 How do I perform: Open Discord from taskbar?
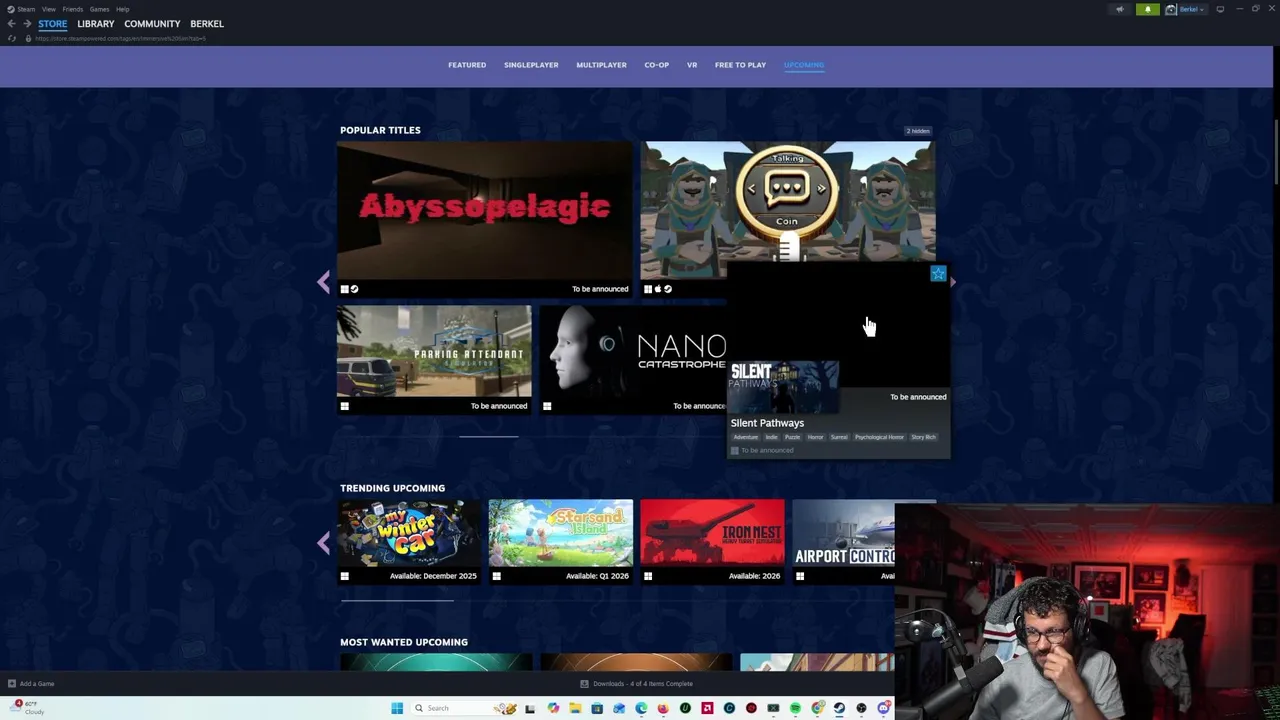[x=883, y=708]
